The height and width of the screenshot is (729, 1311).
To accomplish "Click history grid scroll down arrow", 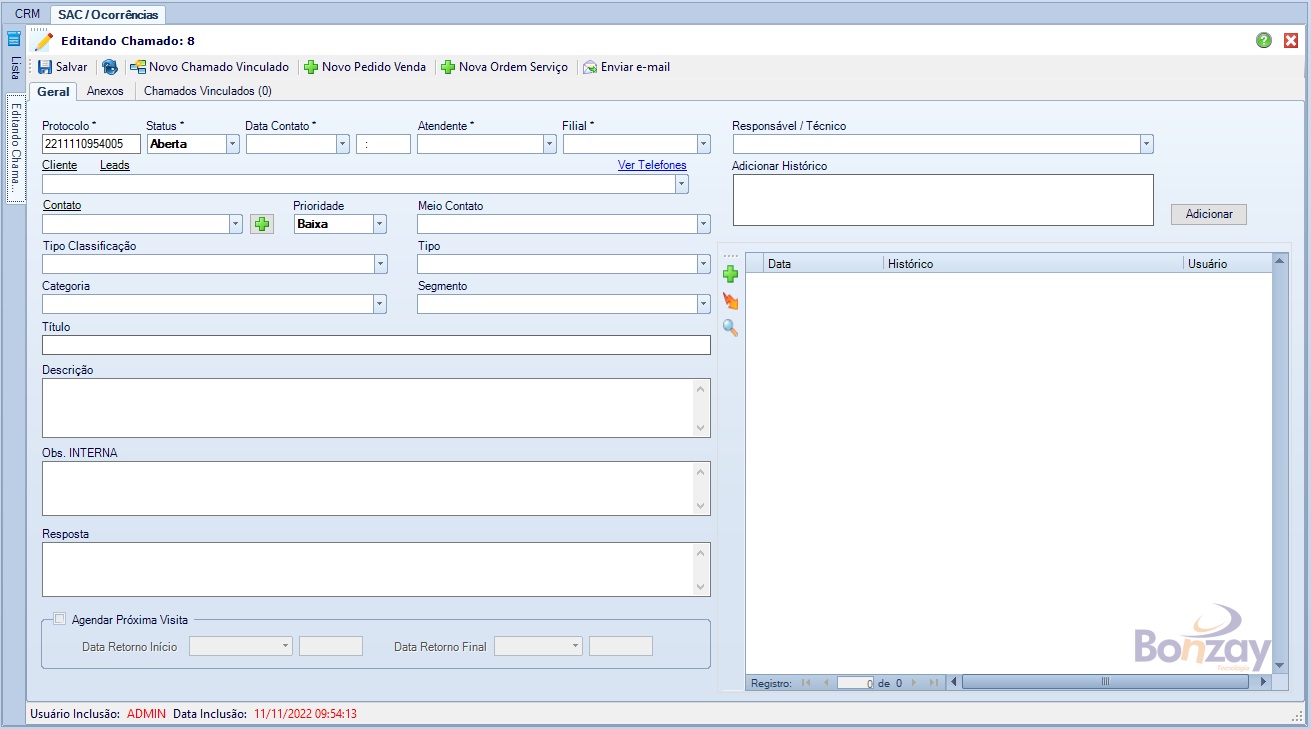I will [1279, 666].
